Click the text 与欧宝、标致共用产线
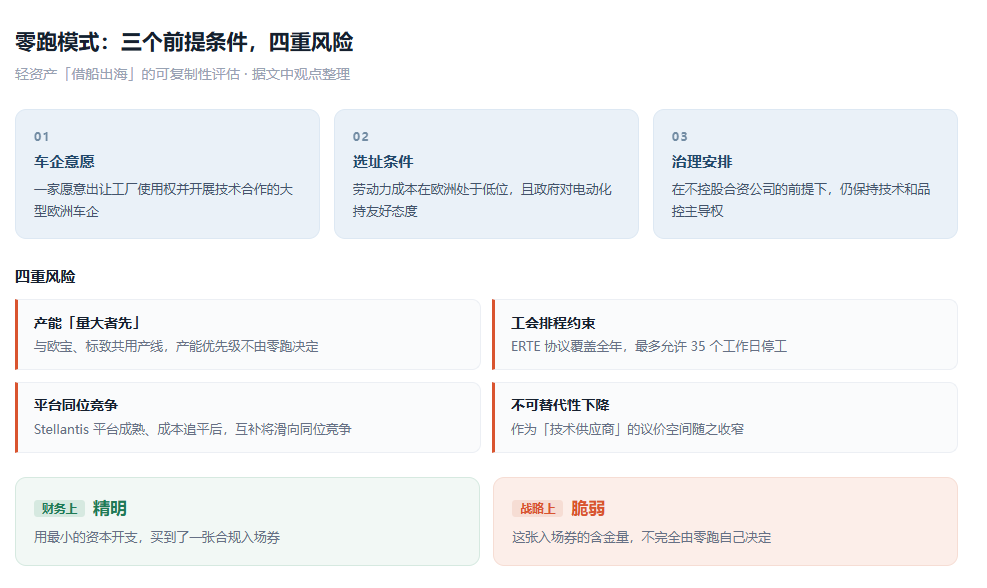The height and width of the screenshot is (588, 987). tap(99, 346)
